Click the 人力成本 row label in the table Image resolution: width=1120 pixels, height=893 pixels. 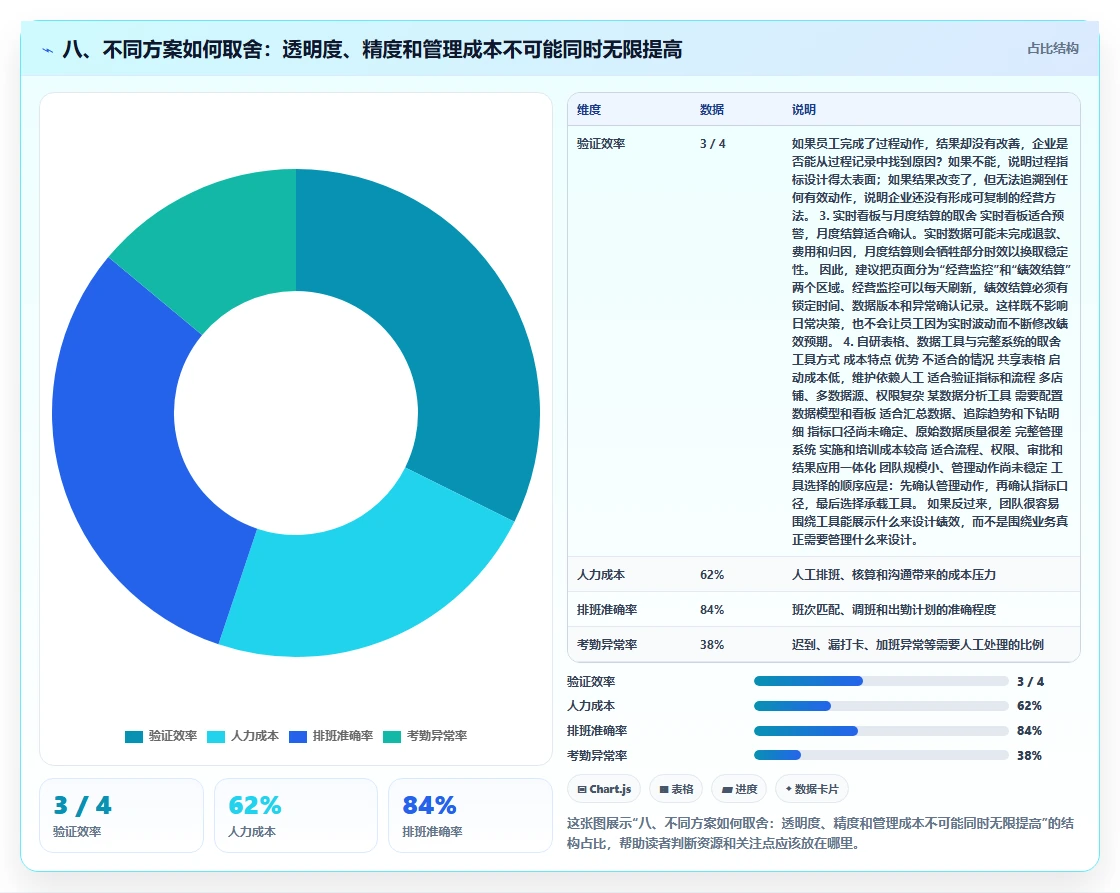[x=601, y=574]
